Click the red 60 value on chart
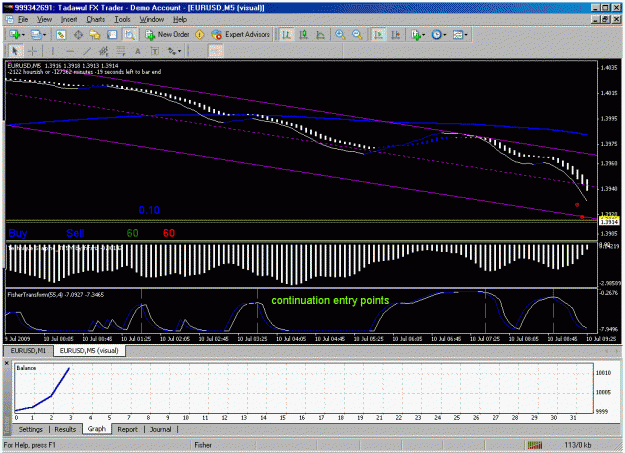Image resolution: width=625 pixels, height=453 pixels. pyautogui.click(x=169, y=233)
